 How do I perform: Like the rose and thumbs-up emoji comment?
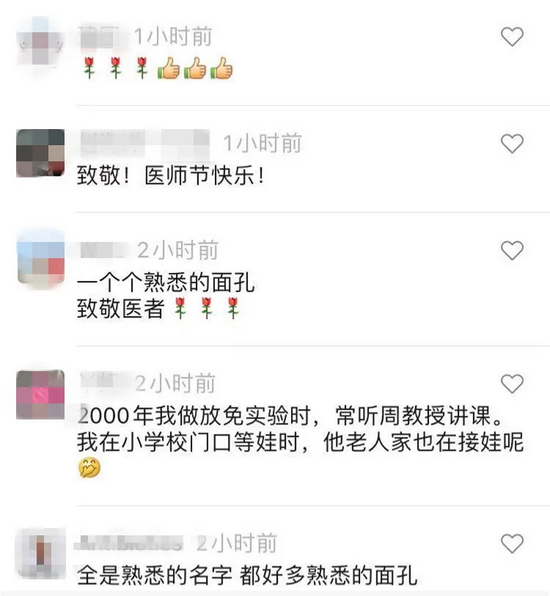pos(512,36)
